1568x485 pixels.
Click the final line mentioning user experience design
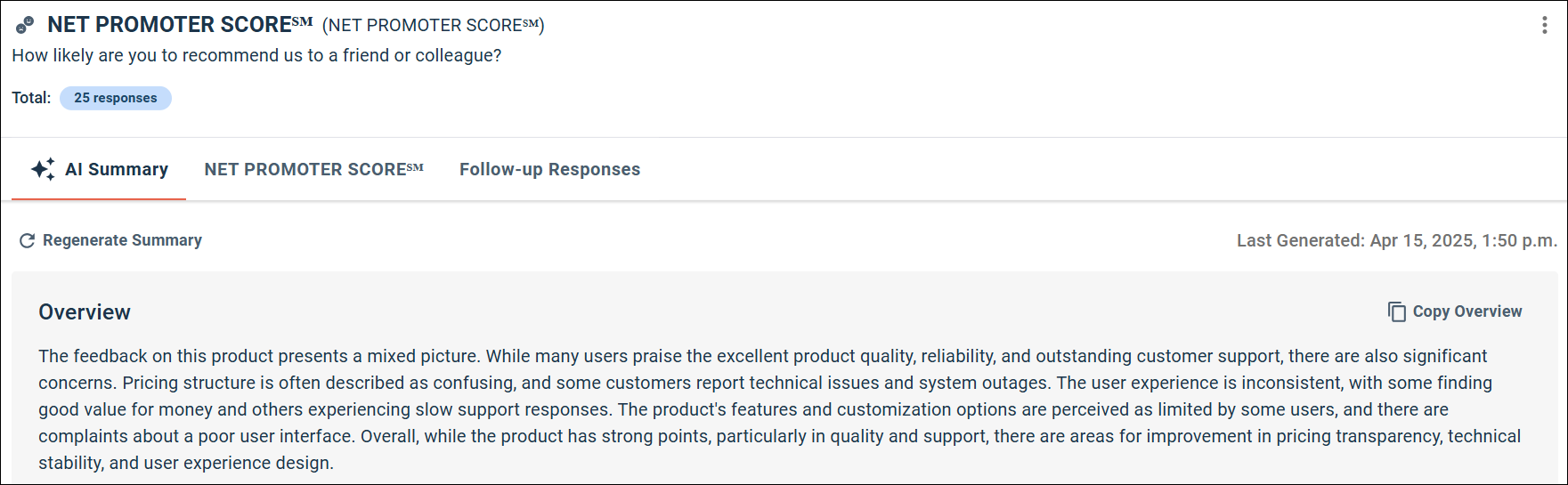pyautogui.click(x=186, y=463)
